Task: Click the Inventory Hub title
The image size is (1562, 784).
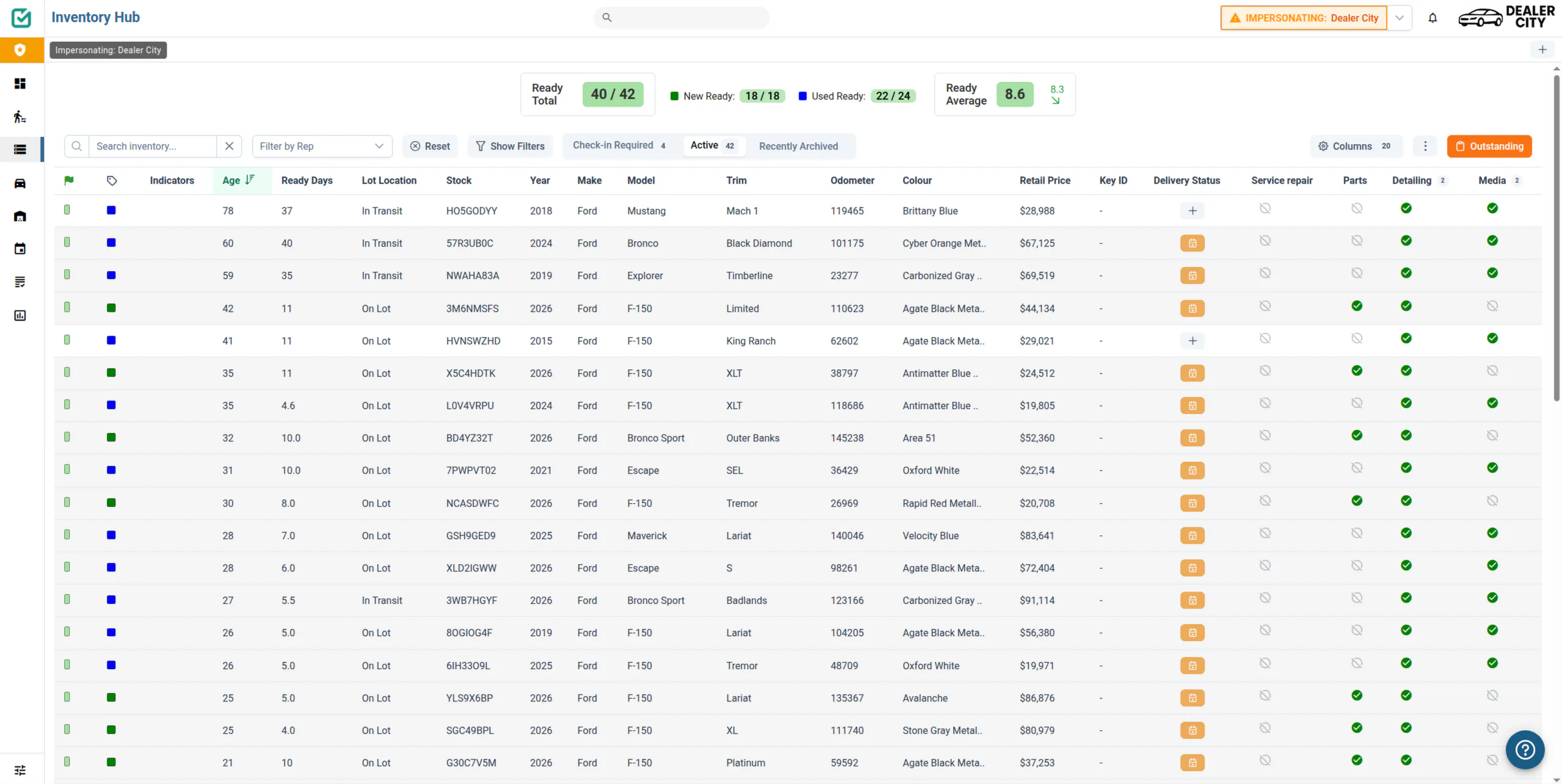Action: point(95,17)
